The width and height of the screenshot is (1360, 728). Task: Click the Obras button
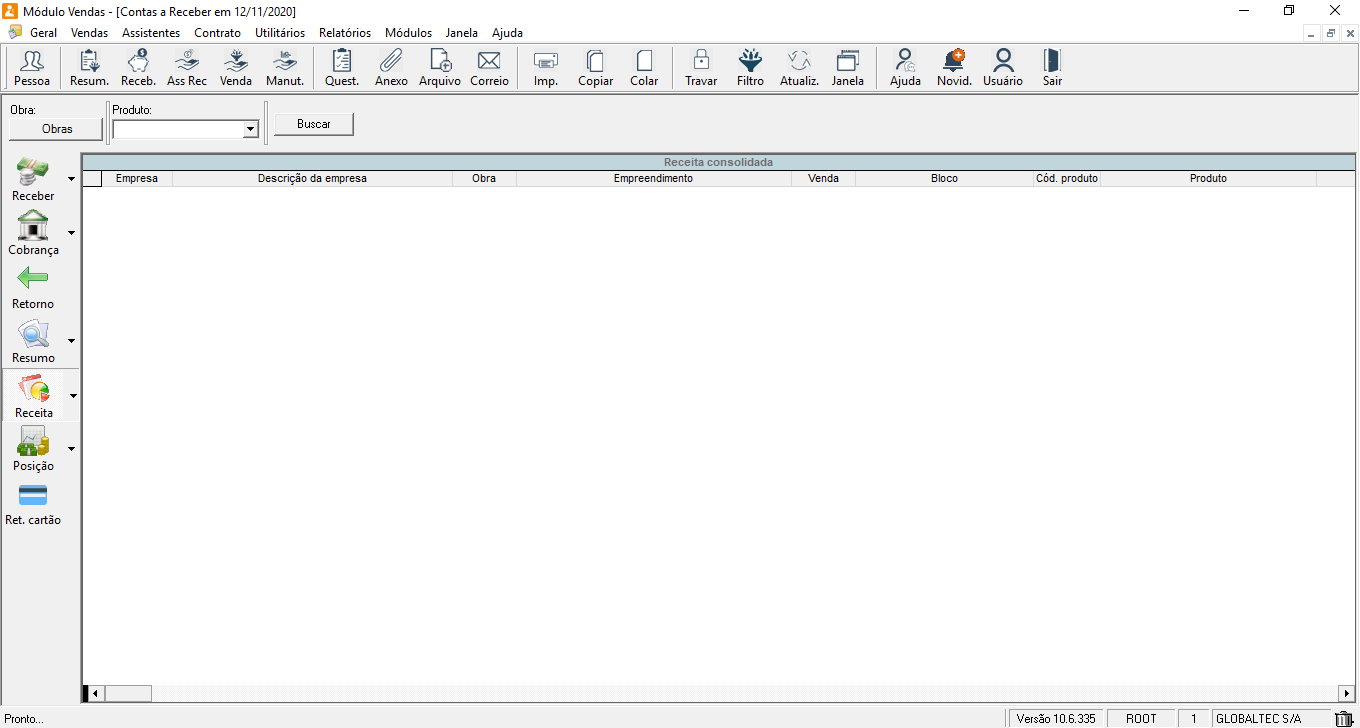coord(57,129)
